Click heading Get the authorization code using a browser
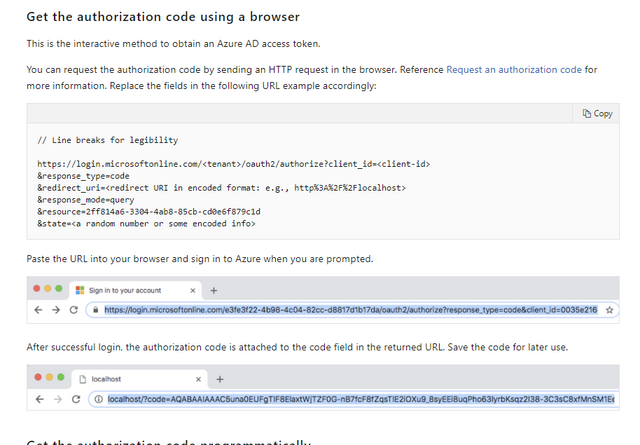 tap(163, 17)
